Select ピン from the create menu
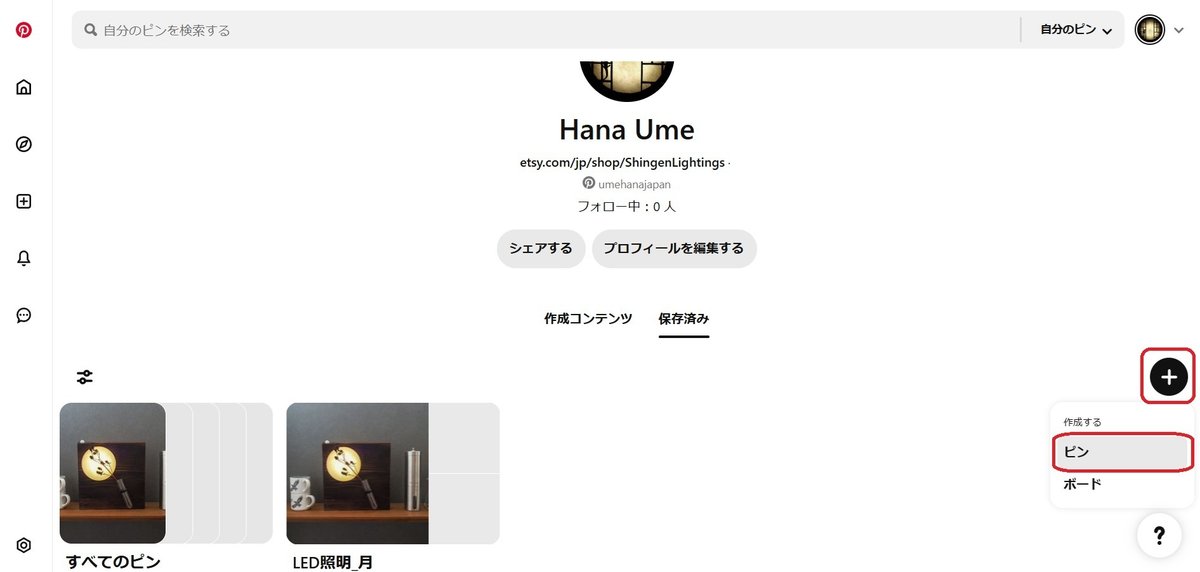 pyautogui.click(x=1122, y=452)
